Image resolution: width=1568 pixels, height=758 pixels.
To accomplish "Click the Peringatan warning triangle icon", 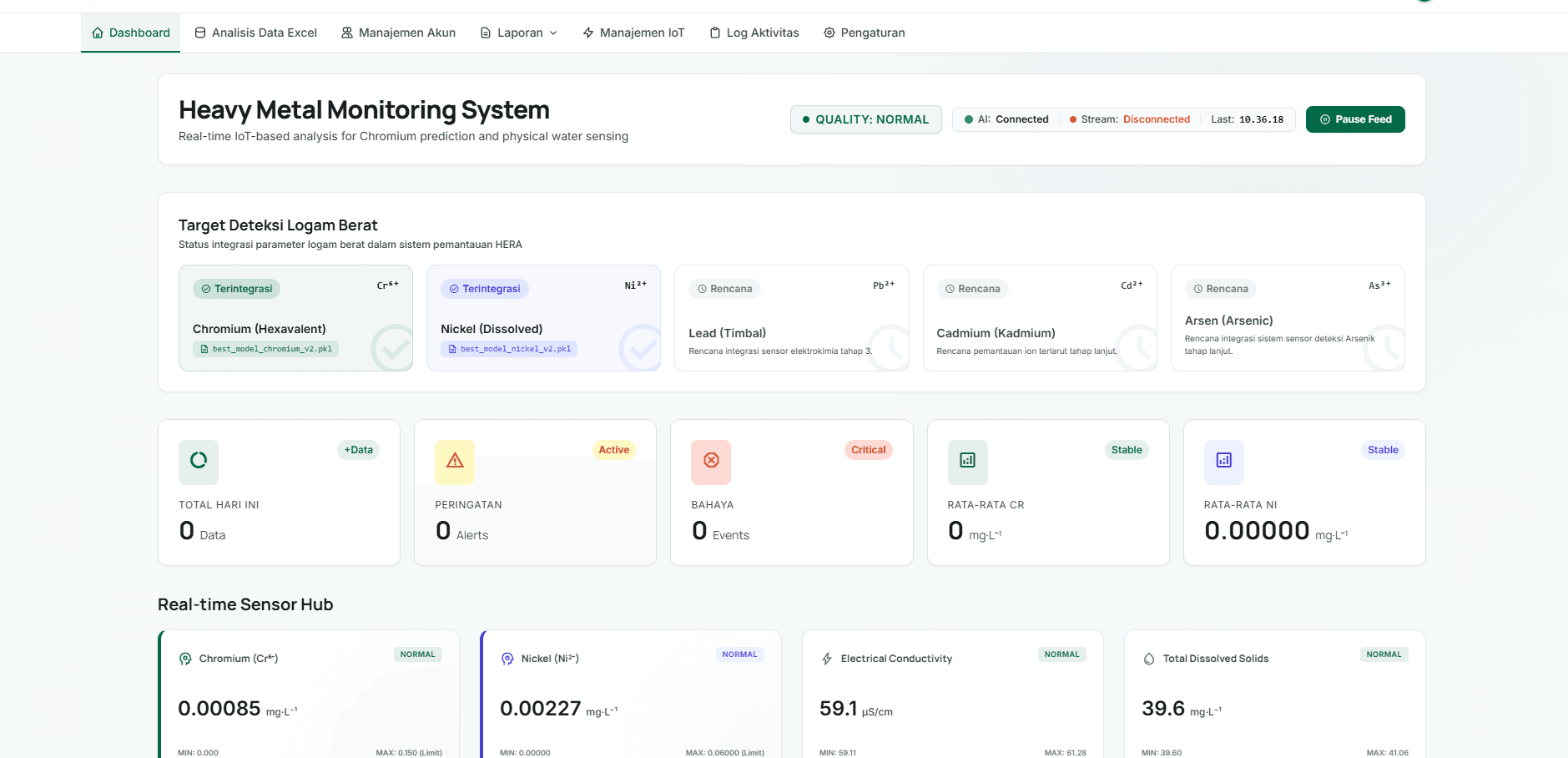I will point(455,461).
